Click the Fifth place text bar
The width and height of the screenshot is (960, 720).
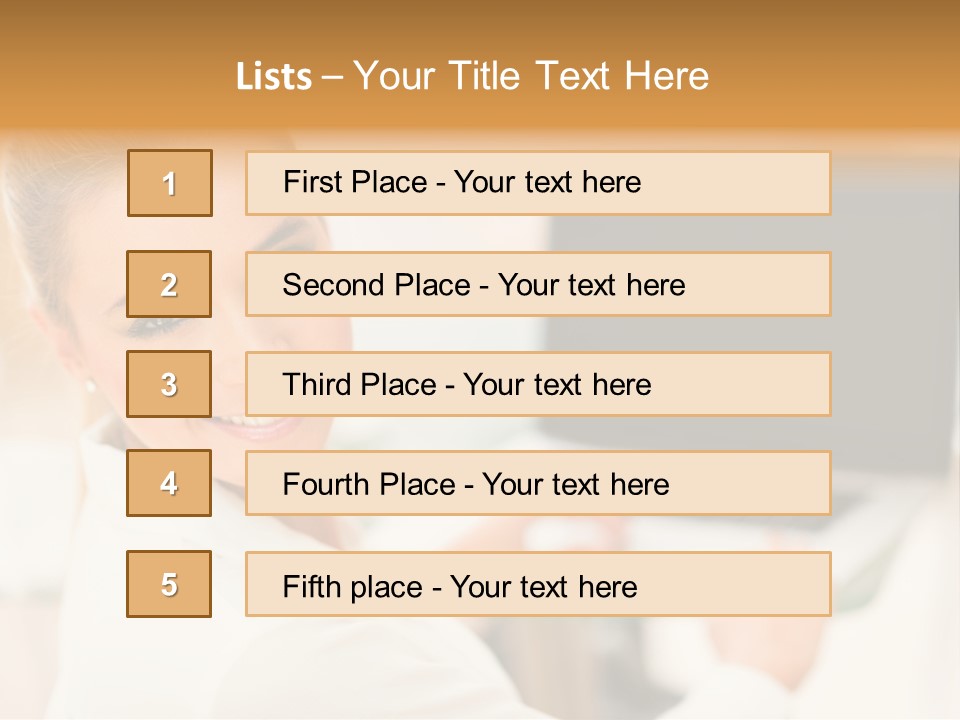pos(538,584)
